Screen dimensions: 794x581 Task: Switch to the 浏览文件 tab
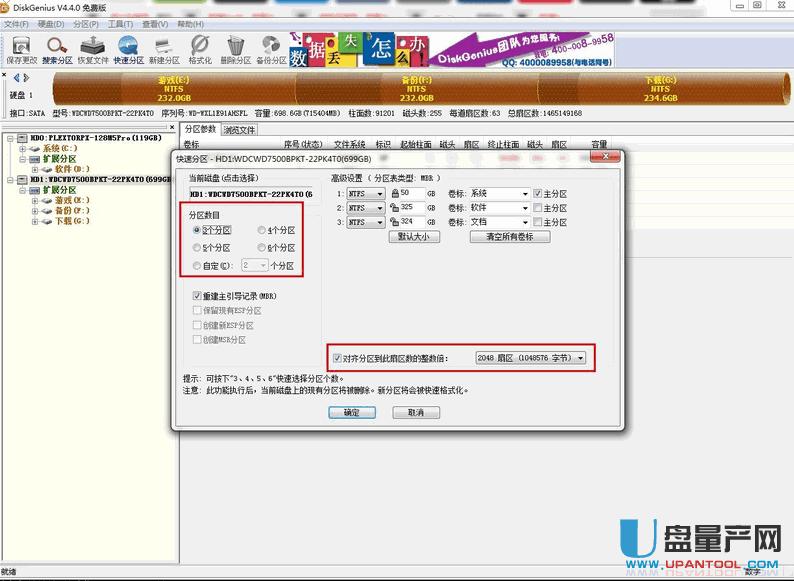(x=240, y=130)
